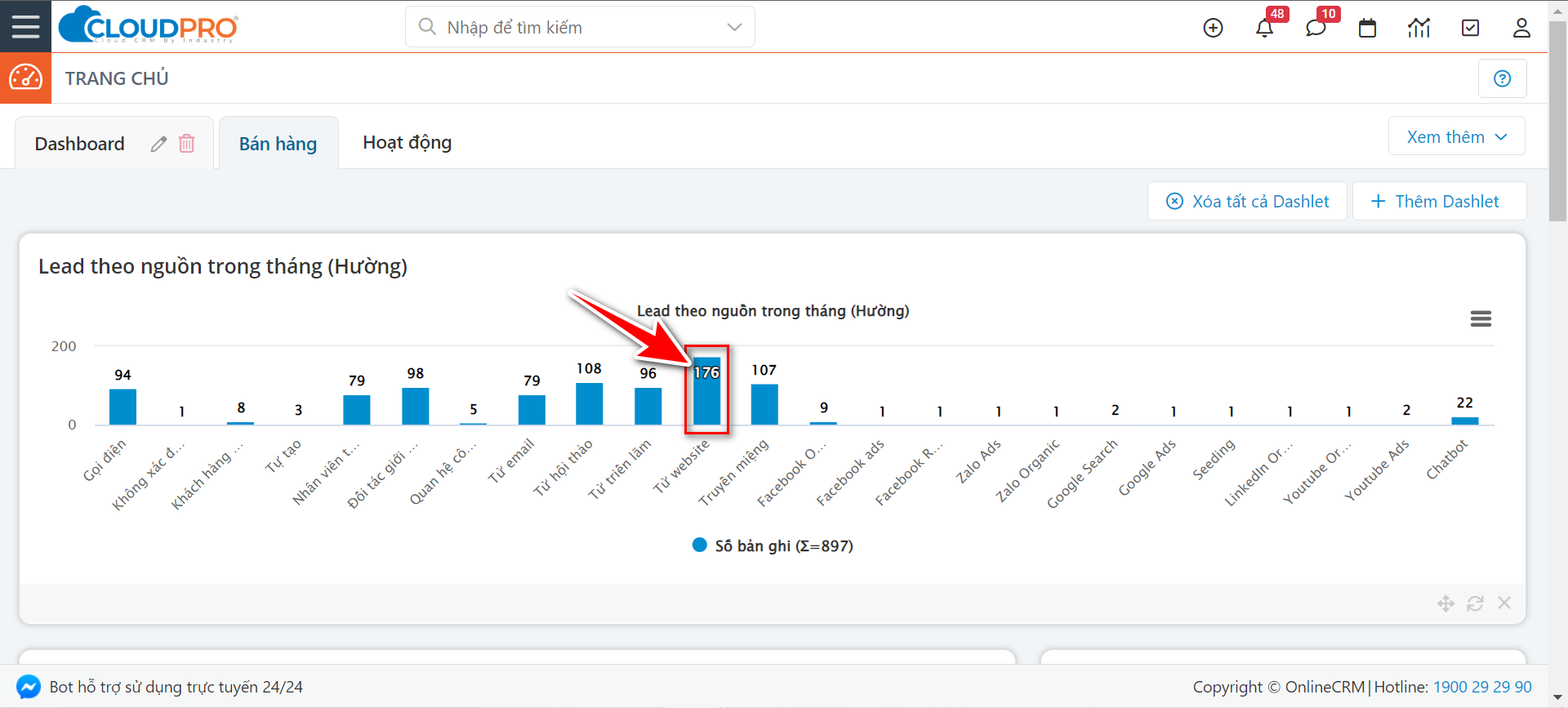The image size is (1568, 708).
Task: Open the Messenger bot support icon
Action: point(29,687)
